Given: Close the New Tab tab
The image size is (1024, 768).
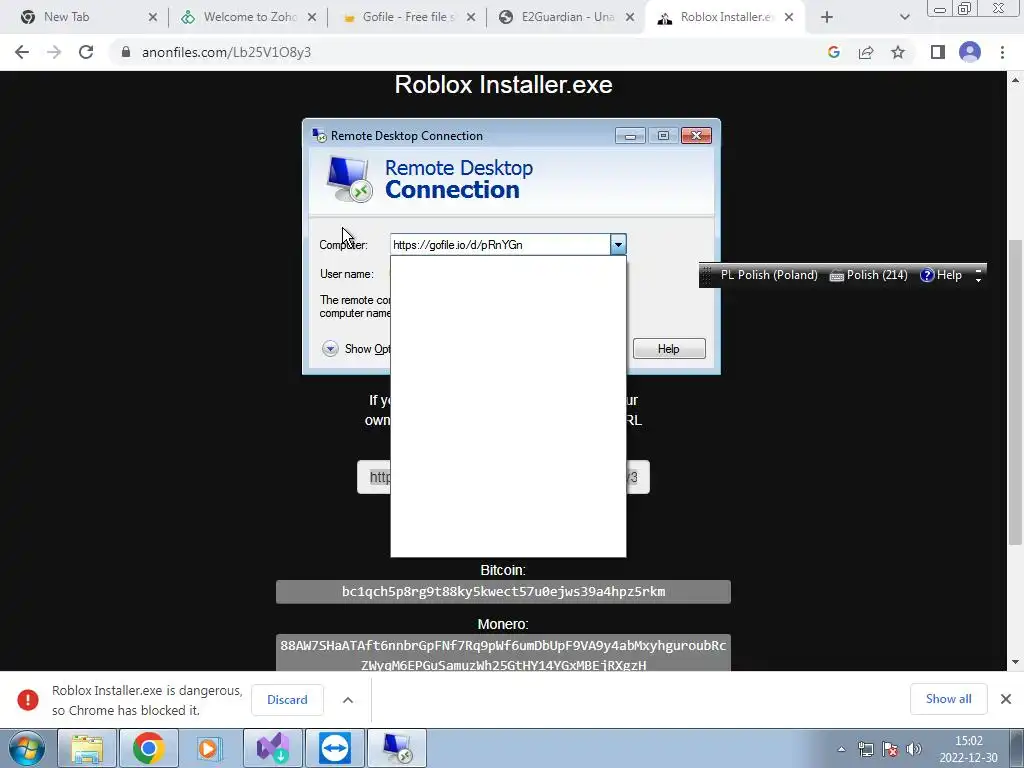Looking at the screenshot, I should tap(153, 17).
